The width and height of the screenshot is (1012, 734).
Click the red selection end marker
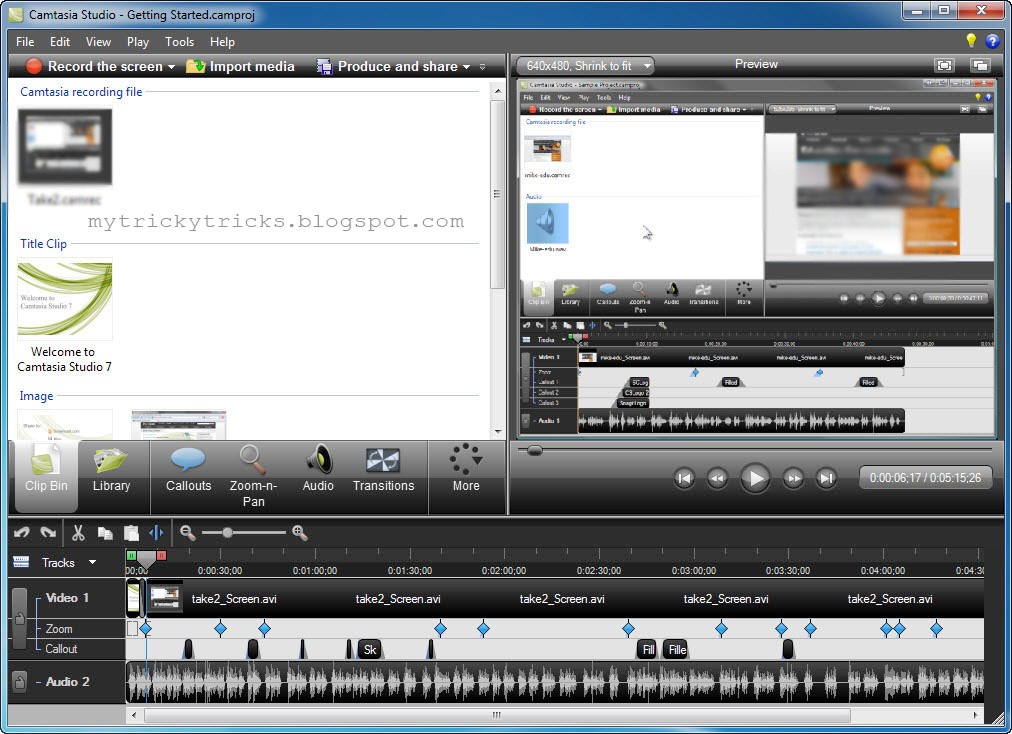[161, 556]
